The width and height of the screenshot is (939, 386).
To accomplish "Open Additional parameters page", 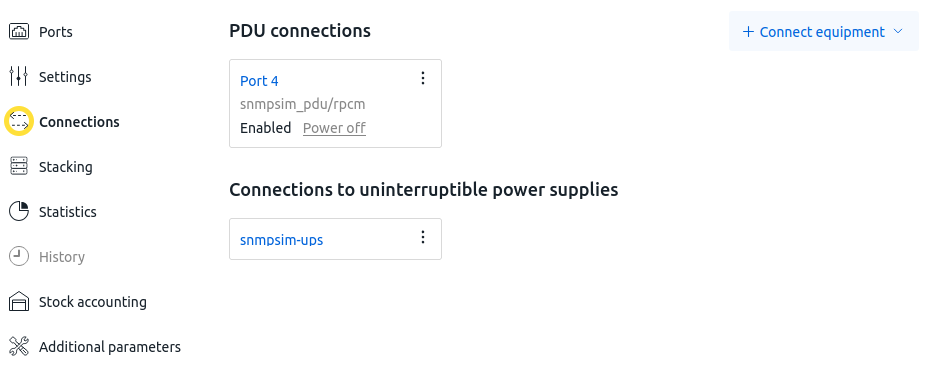I will click(110, 347).
